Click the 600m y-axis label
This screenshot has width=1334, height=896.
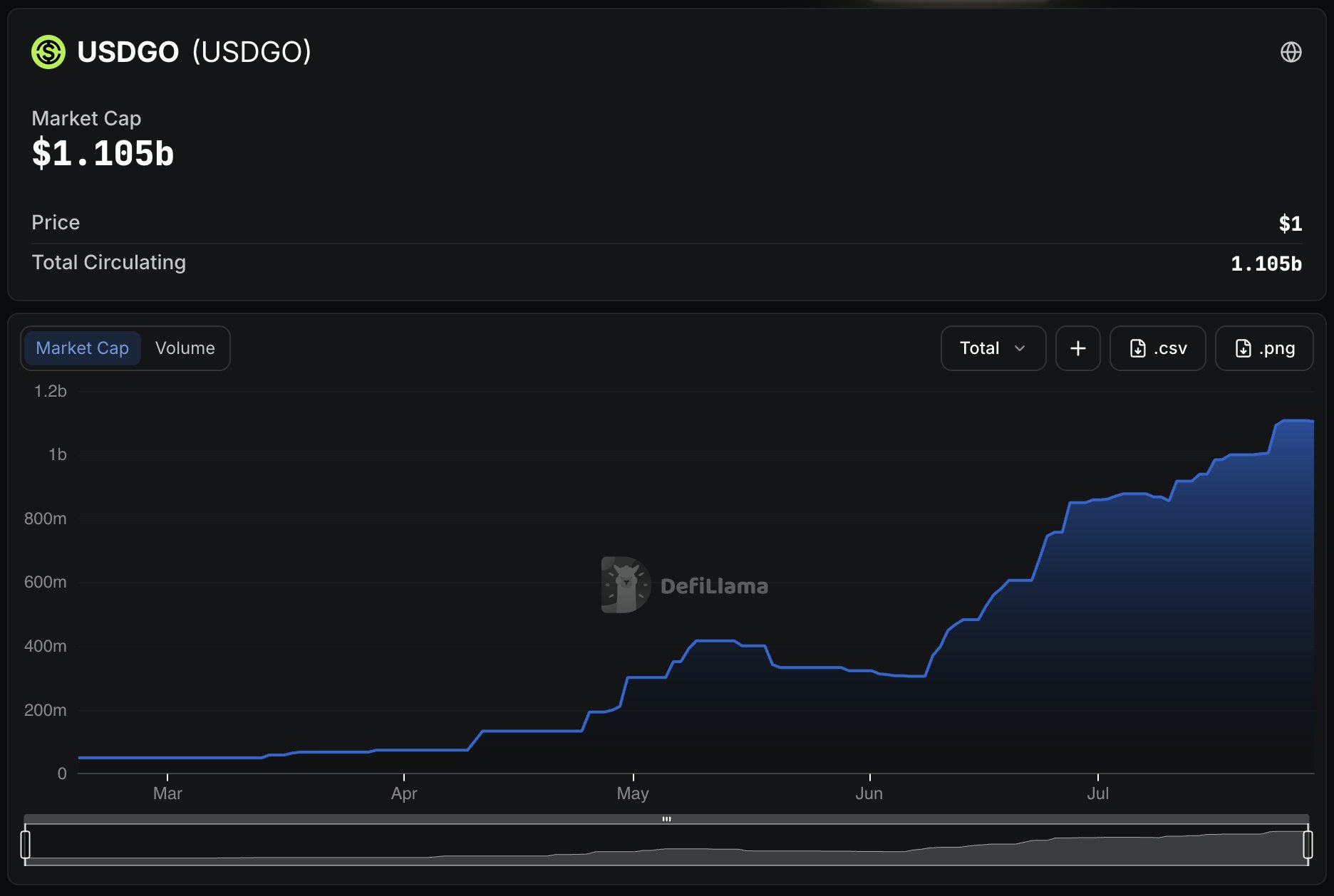(x=46, y=582)
